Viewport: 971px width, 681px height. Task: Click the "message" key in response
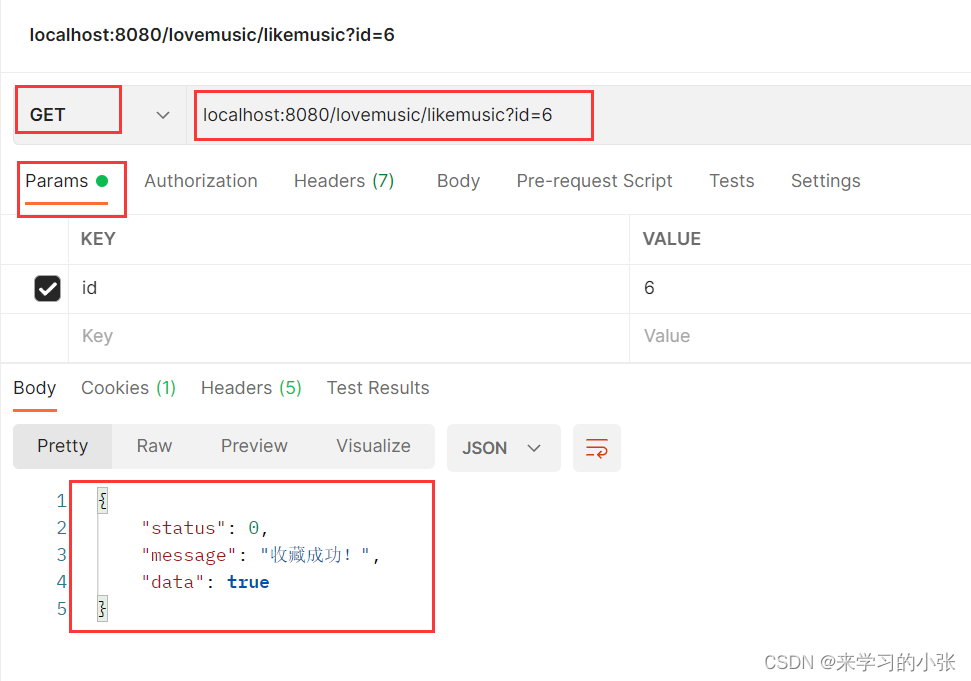pos(189,555)
